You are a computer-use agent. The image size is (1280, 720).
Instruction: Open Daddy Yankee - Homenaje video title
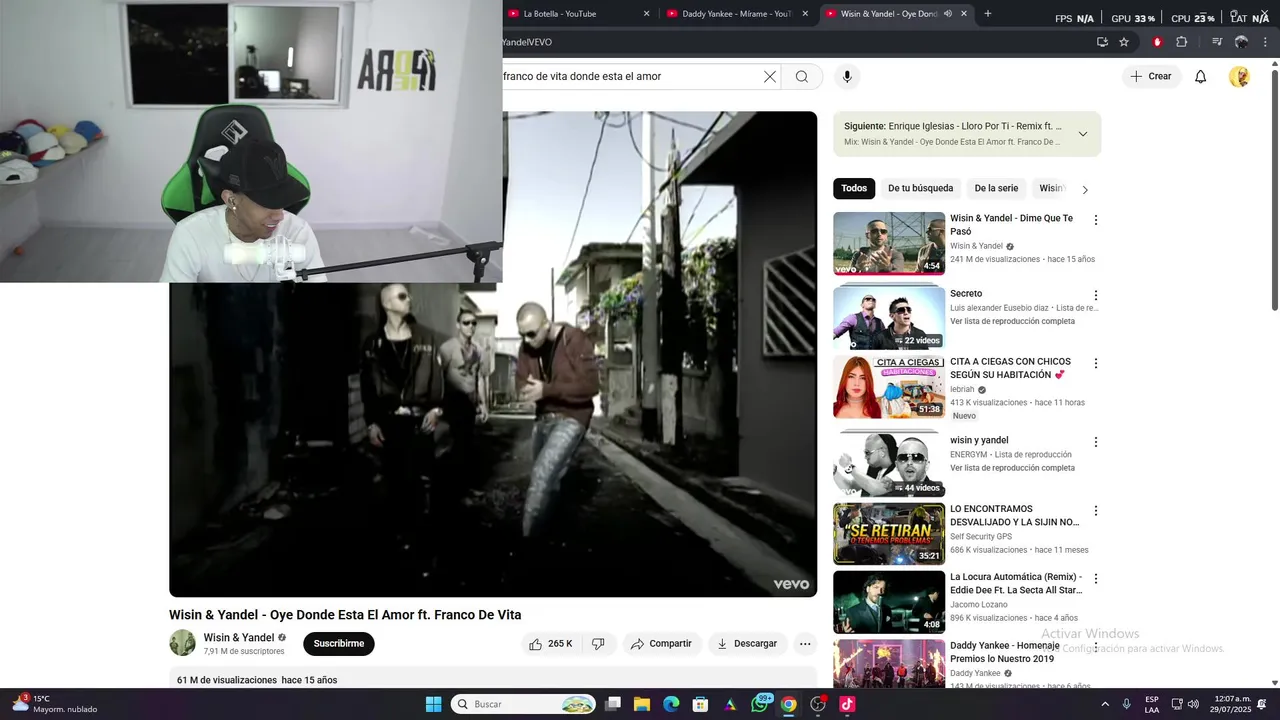[1004, 652]
